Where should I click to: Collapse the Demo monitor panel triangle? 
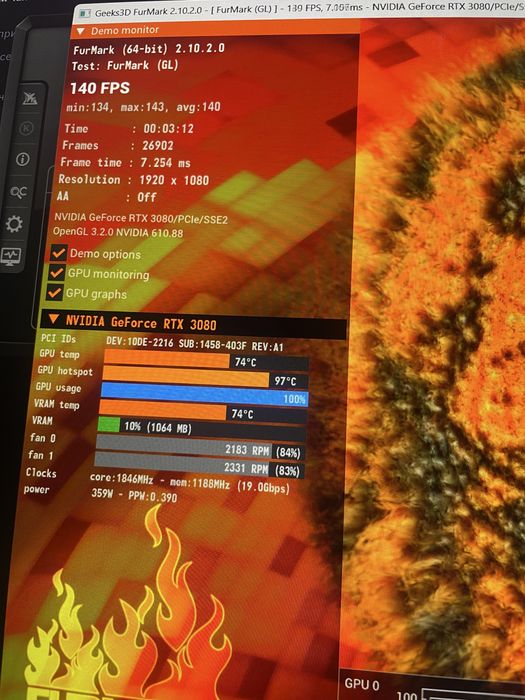click(x=81, y=31)
